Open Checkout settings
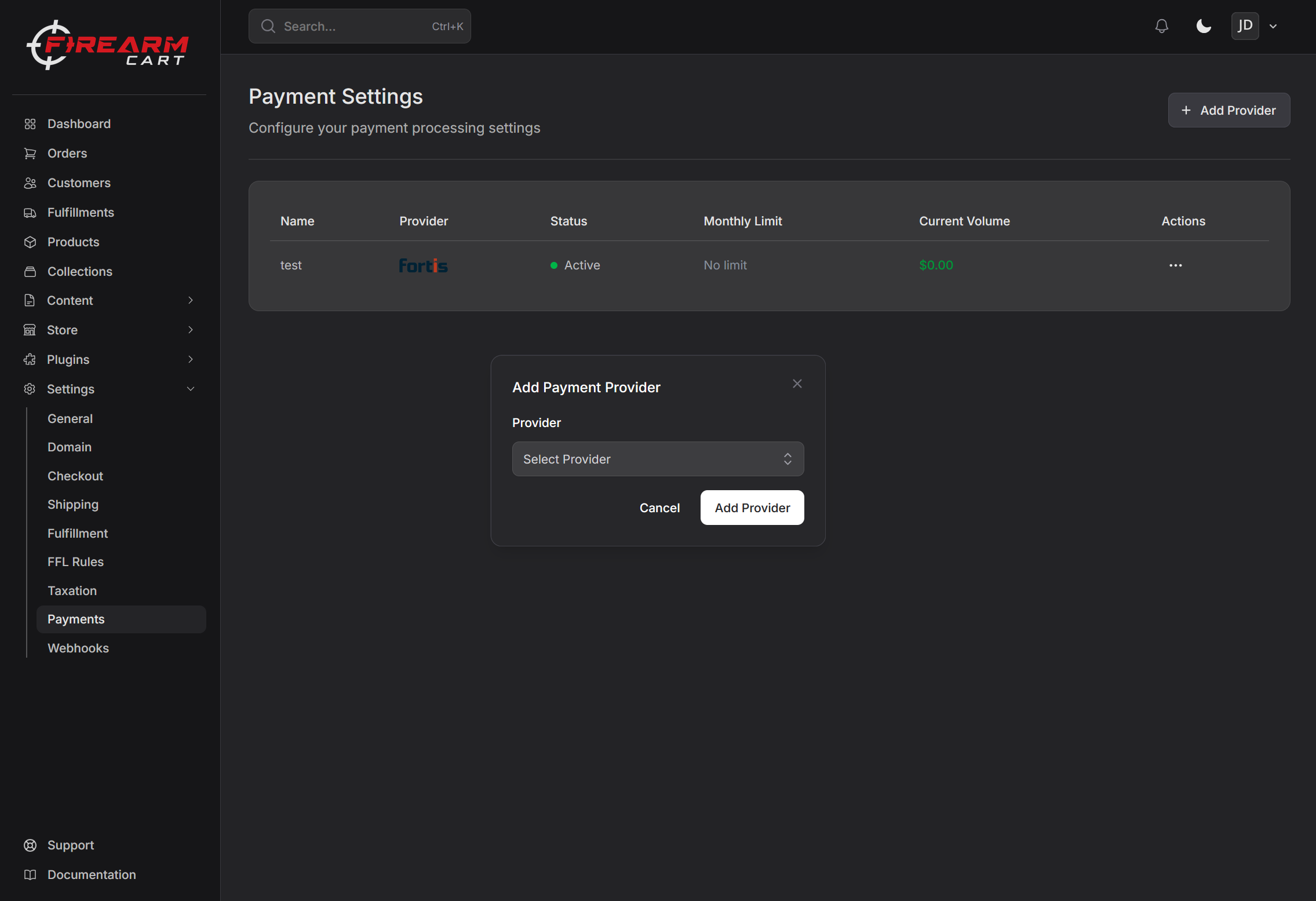 75,476
